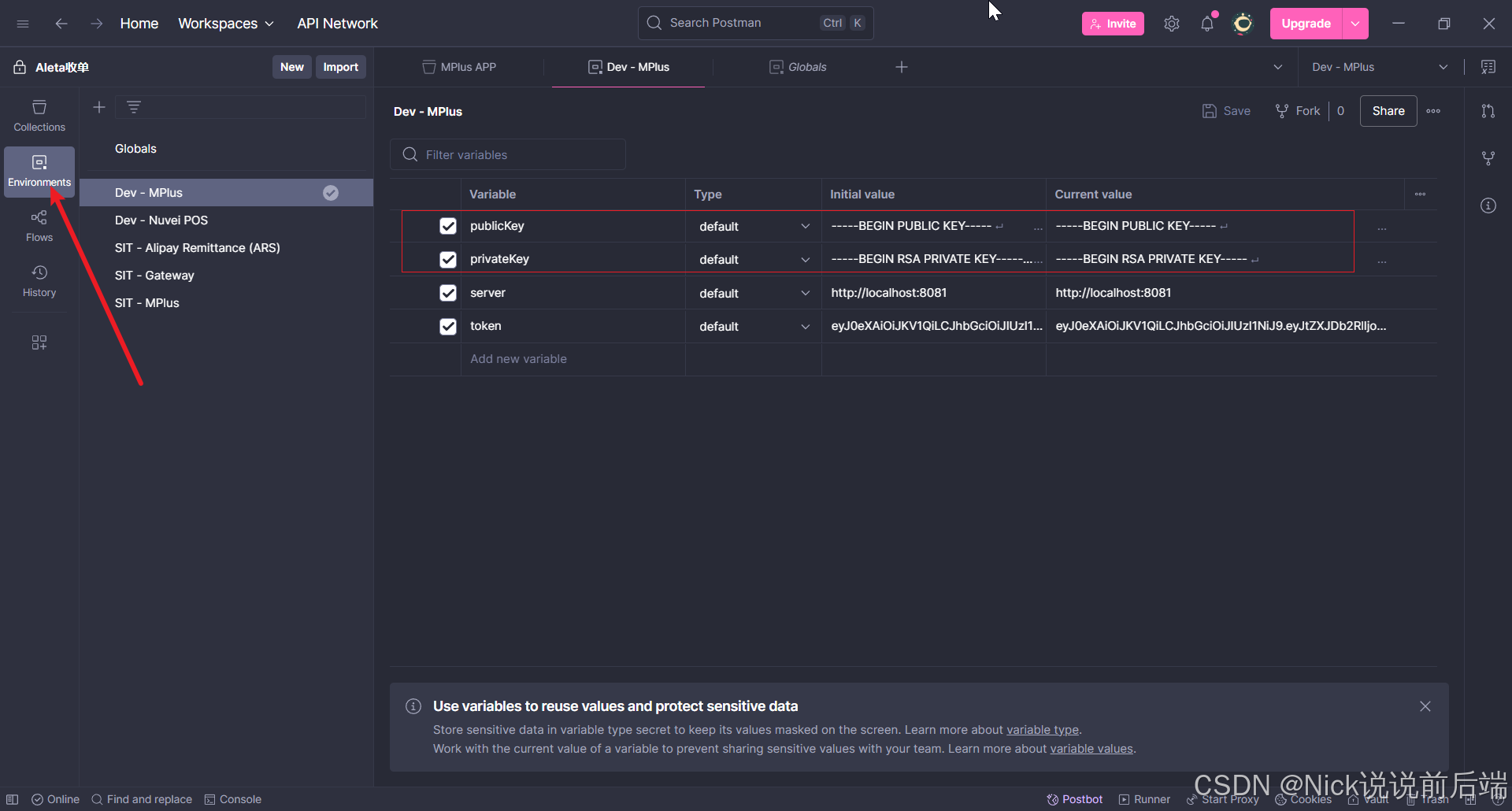Select SIT - Alipay Remittance (ARS) environment
This screenshot has width=1512, height=811.
(227, 248)
